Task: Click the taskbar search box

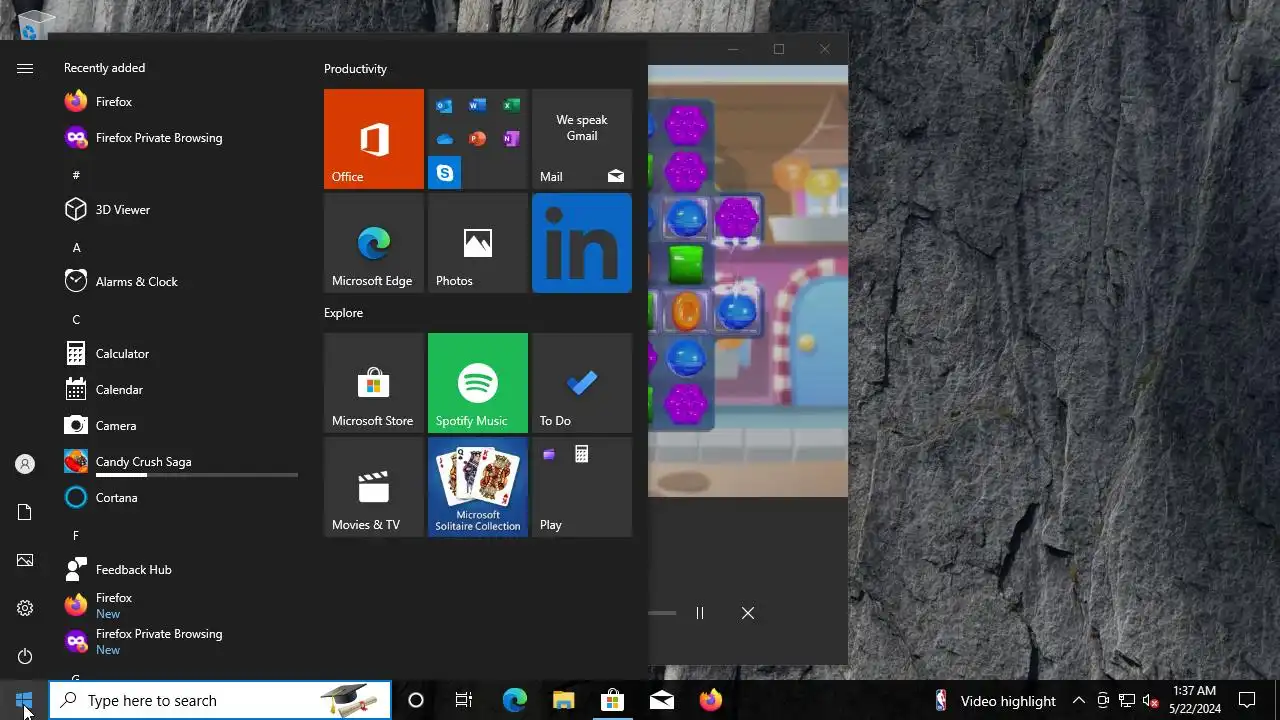Action: click(x=220, y=700)
